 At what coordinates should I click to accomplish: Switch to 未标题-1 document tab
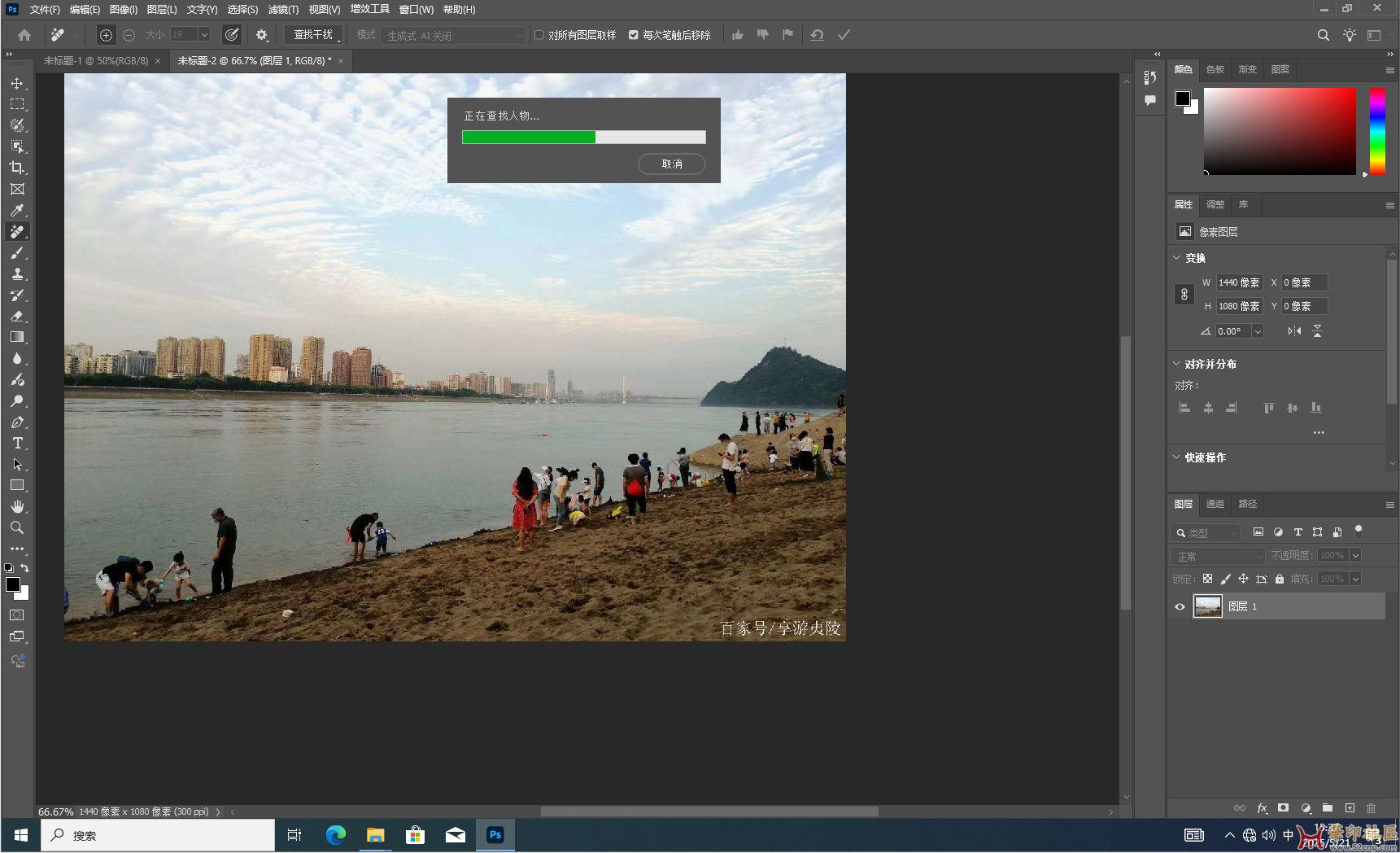click(96, 61)
